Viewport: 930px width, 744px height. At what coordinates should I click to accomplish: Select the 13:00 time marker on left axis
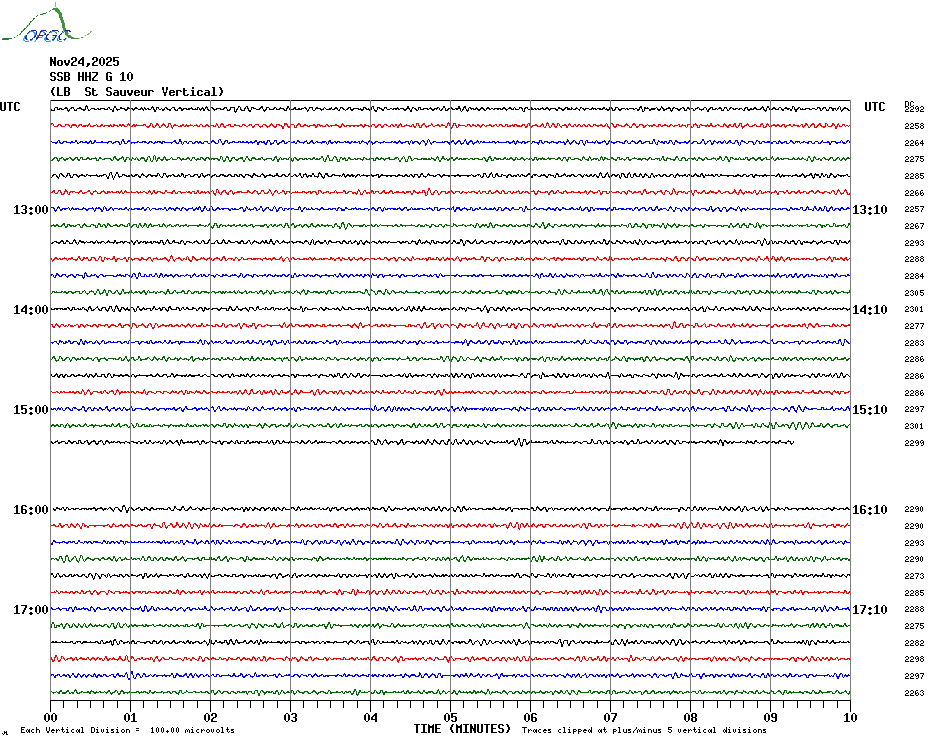pos(31,210)
